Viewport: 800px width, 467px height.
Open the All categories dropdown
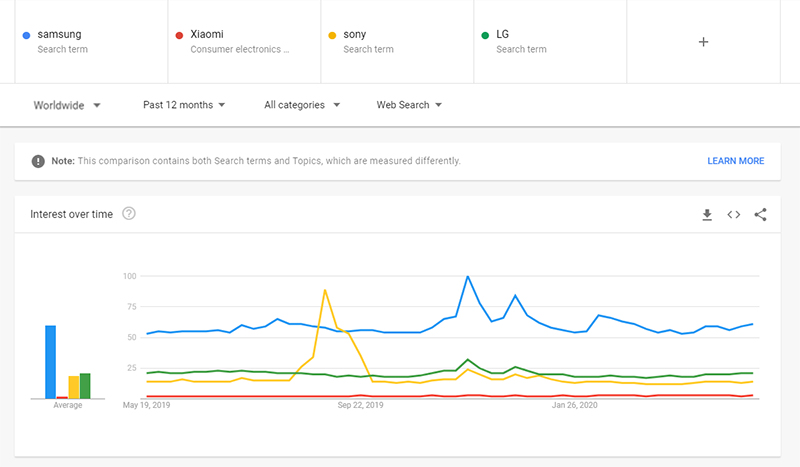pyautogui.click(x=302, y=105)
